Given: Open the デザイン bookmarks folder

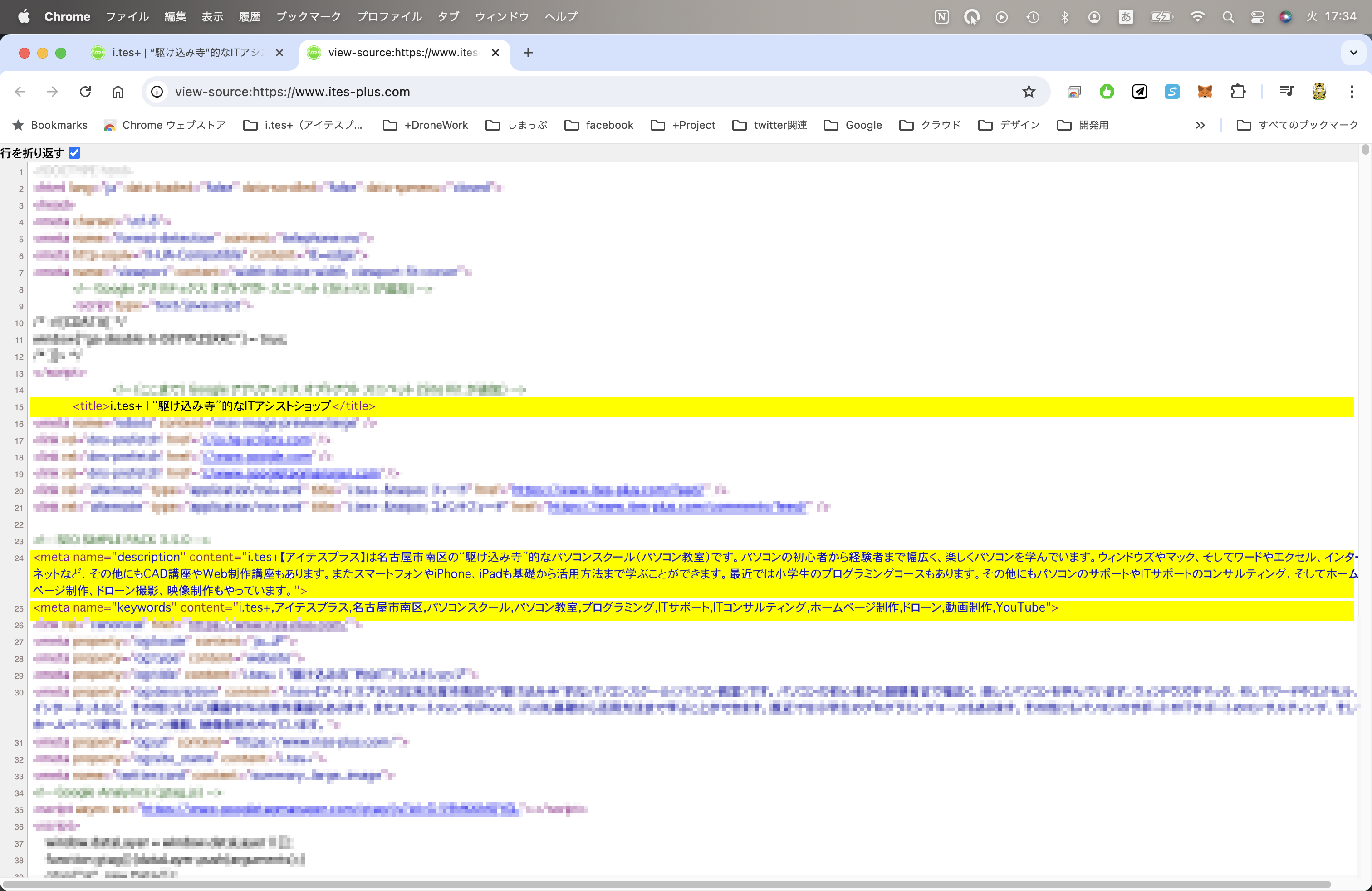Looking at the screenshot, I should [x=1009, y=125].
